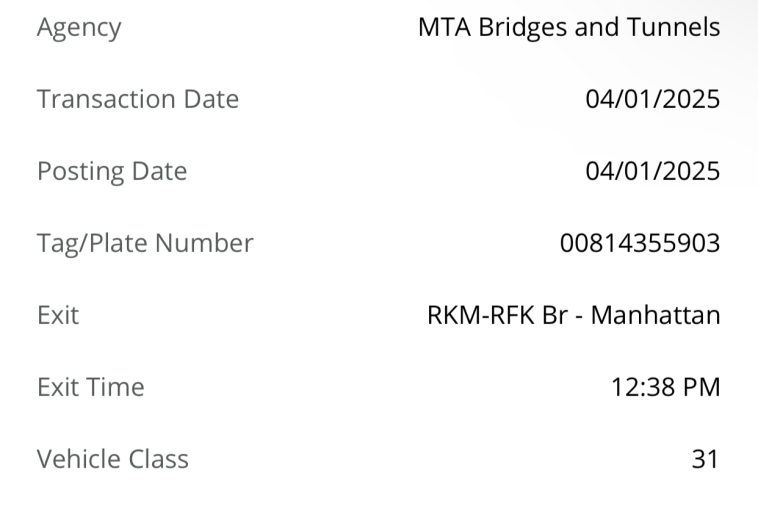Click RKM-RFK text in the exit row
Image resolution: width=758 pixels, height=520 pixels.
481,315
